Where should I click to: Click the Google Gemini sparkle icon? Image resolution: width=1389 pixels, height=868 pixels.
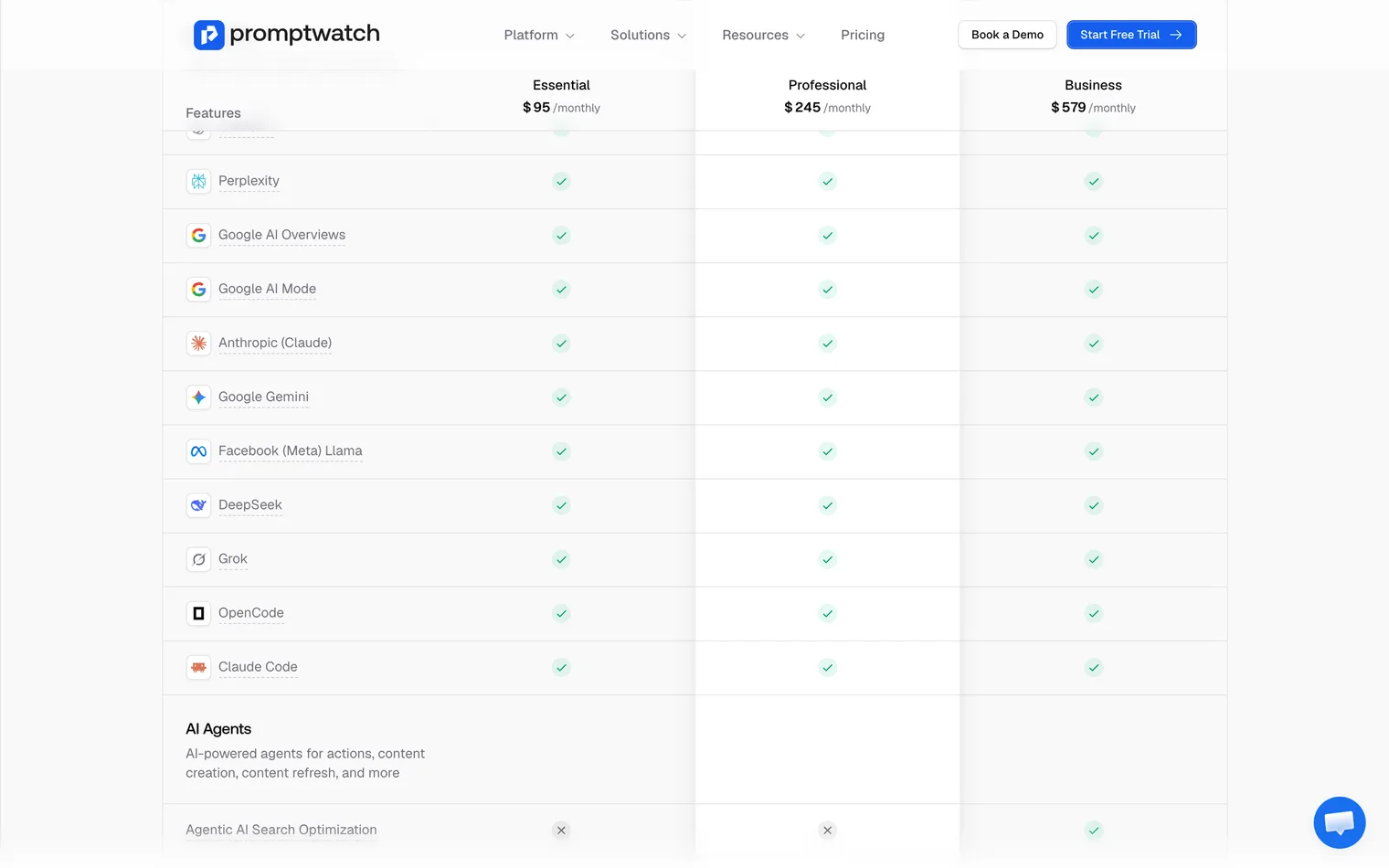click(198, 397)
